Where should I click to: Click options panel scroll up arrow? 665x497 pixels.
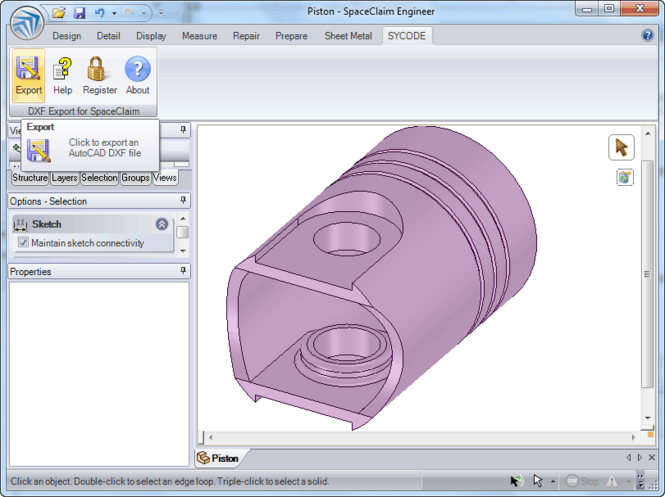click(x=183, y=219)
